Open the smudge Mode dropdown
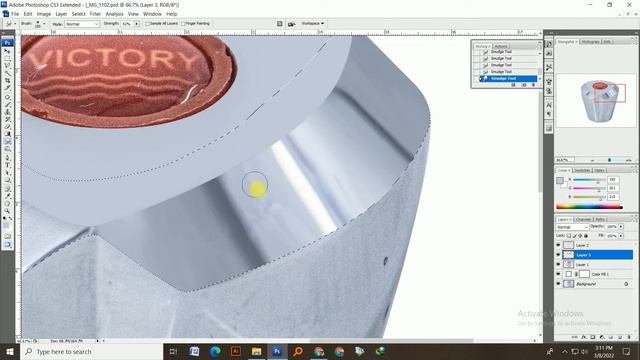This screenshot has height=360, width=640. 82,24
